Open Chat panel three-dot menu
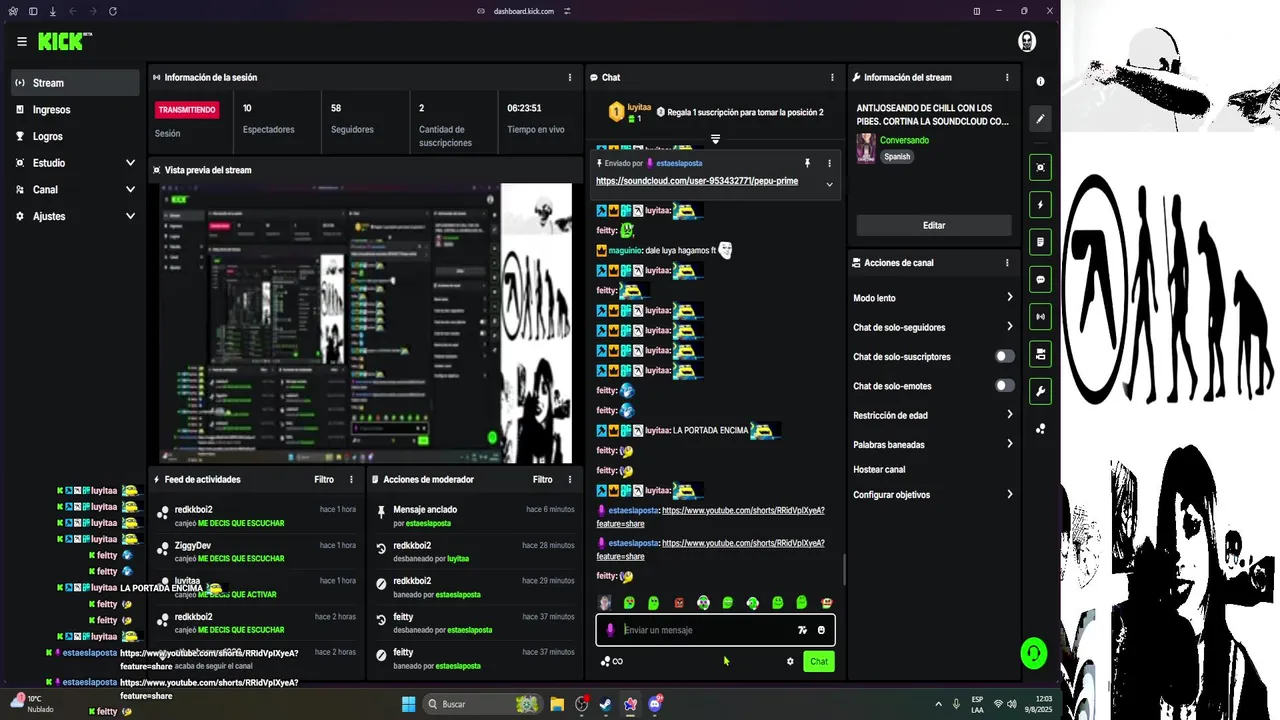 832,77
